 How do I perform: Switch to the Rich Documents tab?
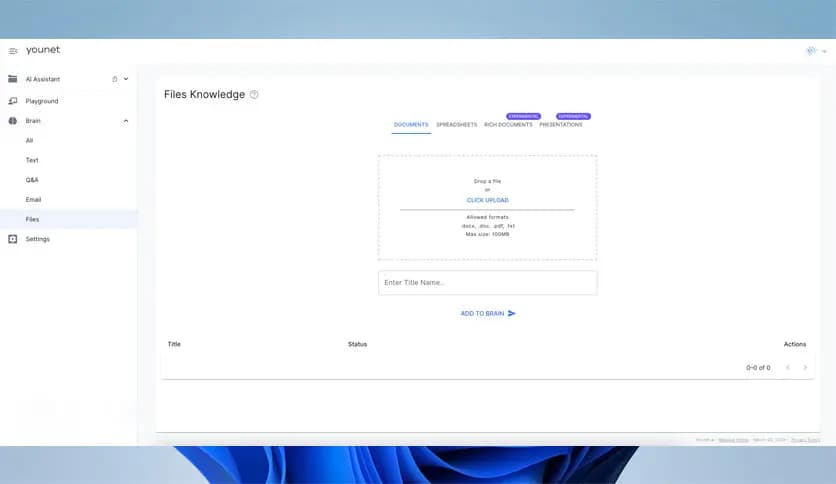point(508,125)
